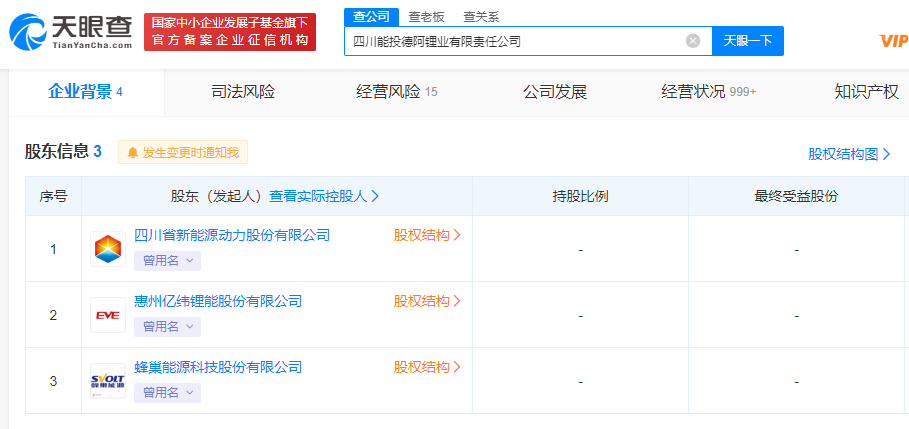Switch to 查关系 search tab
The height and width of the screenshot is (429, 909).
481,17
